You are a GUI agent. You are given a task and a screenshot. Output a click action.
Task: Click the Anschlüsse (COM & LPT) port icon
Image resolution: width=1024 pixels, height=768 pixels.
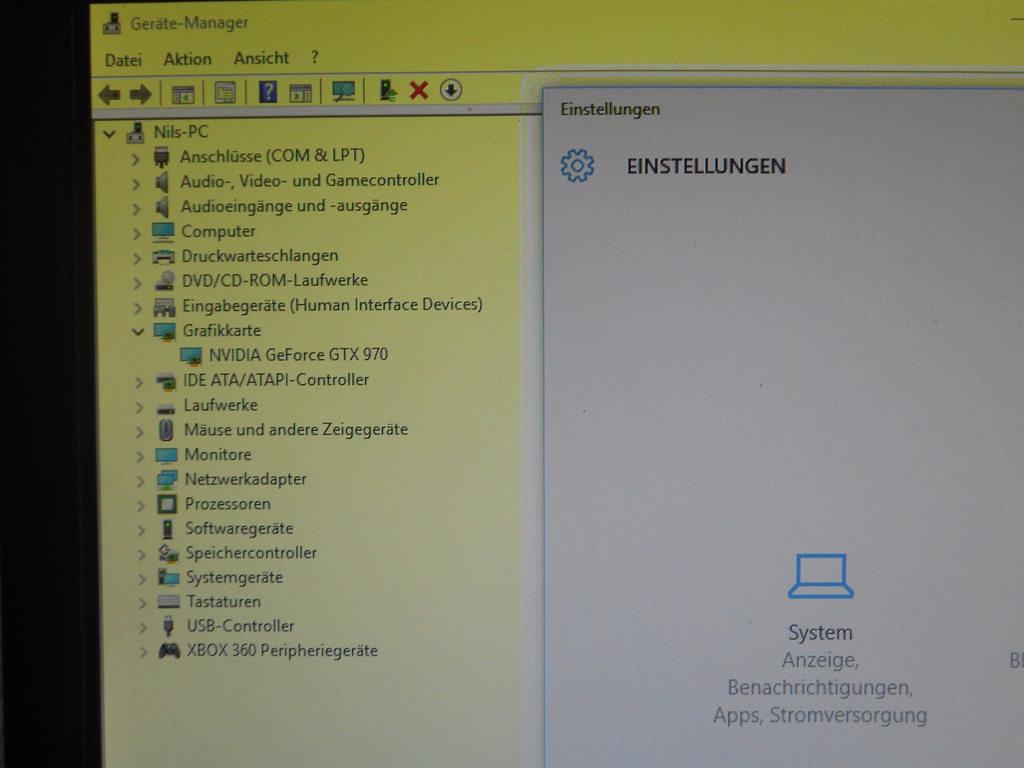161,157
